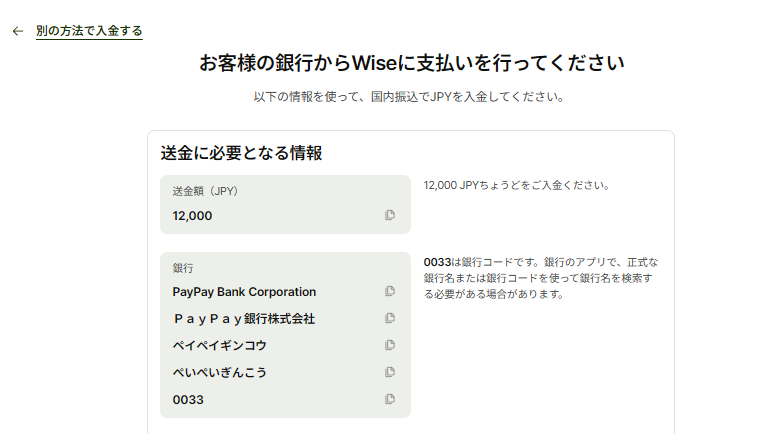
Task: Copy the ＰａｙＰａｙ銀行株式会社 bank name
Action: click(x=390, y=318)
